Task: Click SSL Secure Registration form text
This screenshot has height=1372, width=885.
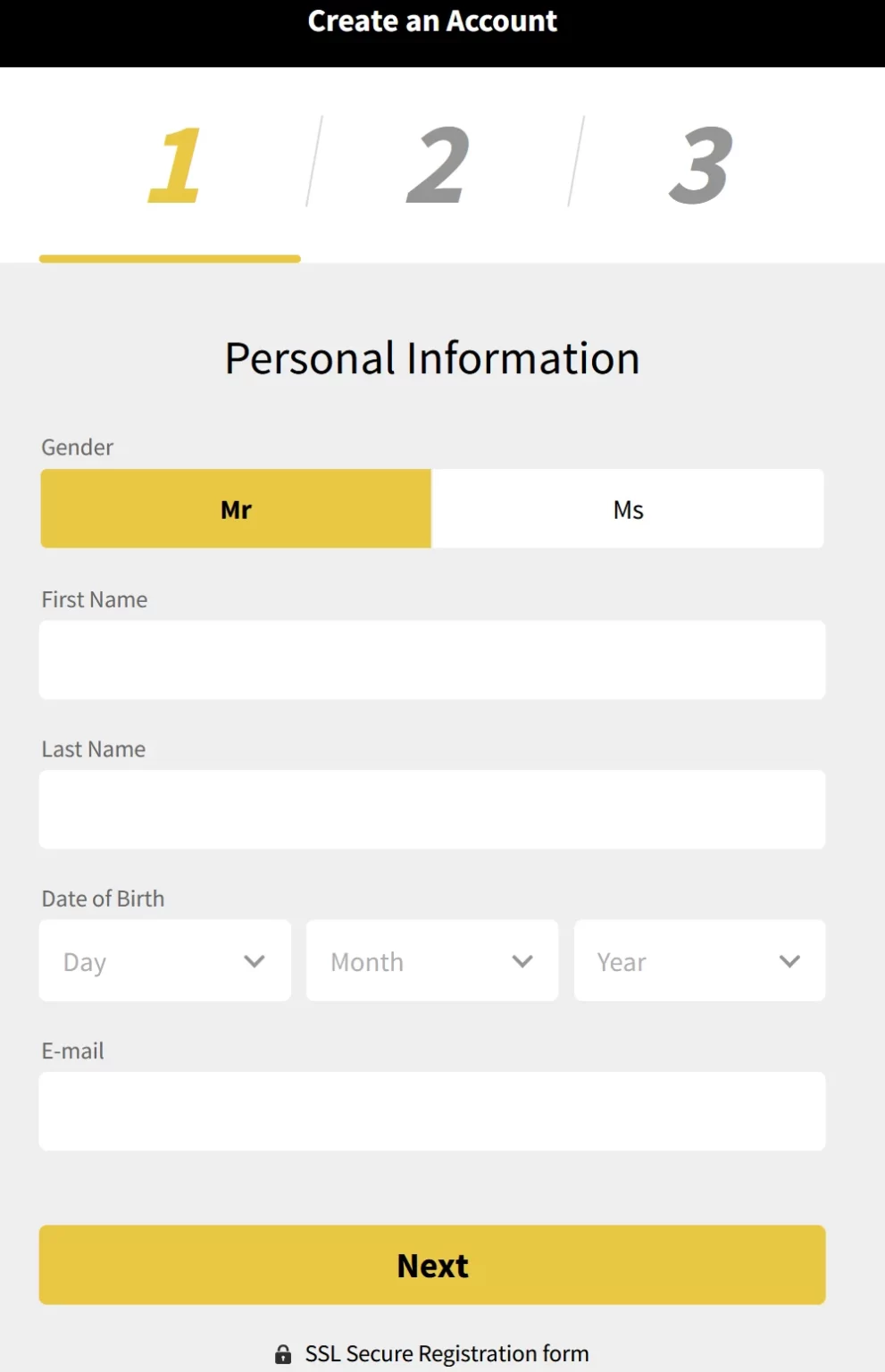Action: [447, 1354]
